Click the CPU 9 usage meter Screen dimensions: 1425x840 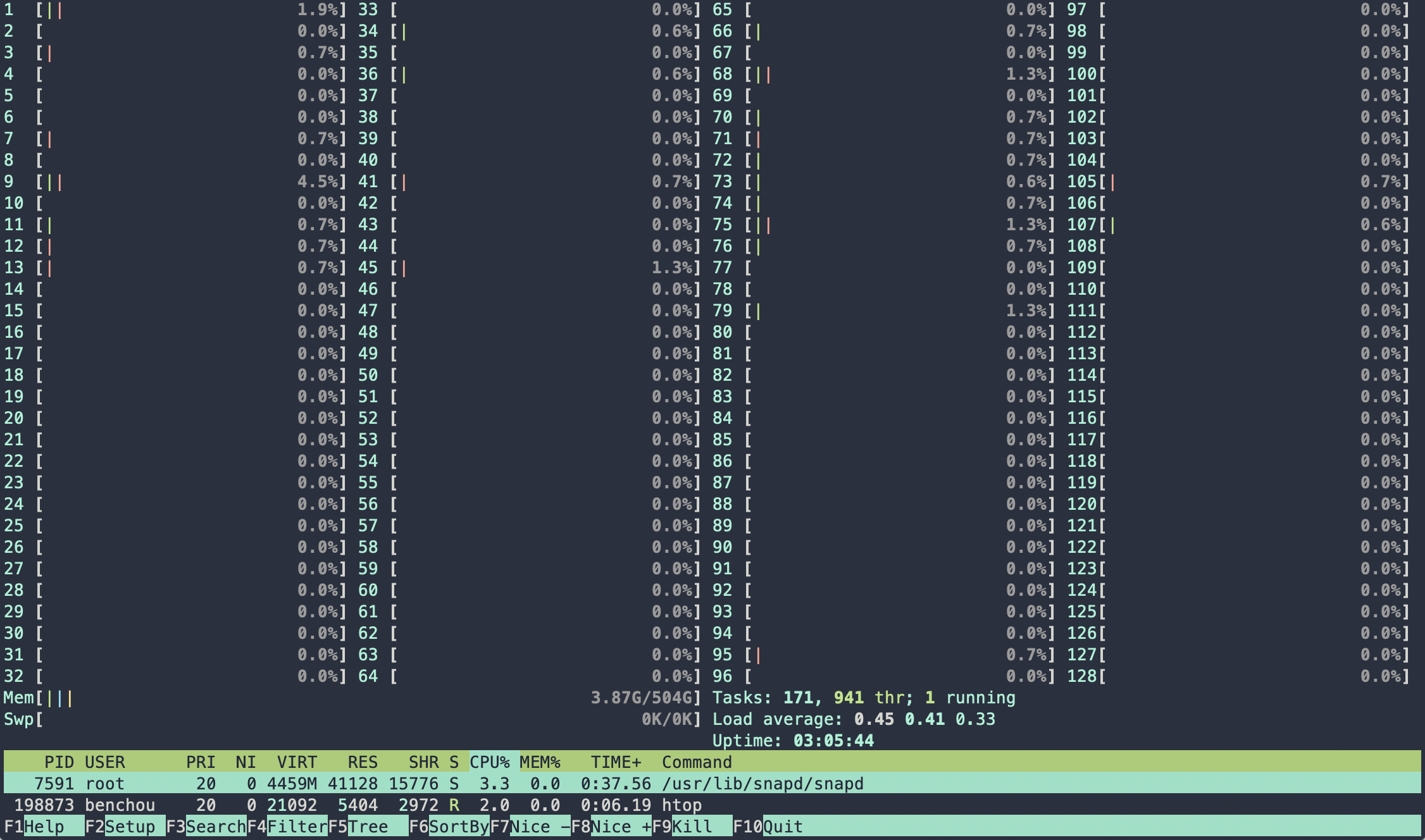point(190,182)
